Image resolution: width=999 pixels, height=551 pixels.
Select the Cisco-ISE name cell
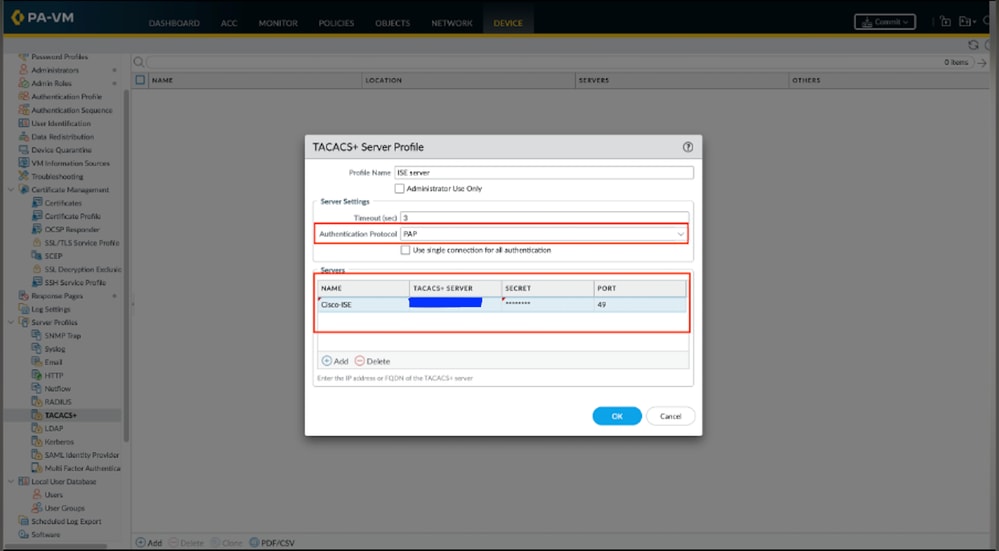pyautogui.click(x=364, y=304)
